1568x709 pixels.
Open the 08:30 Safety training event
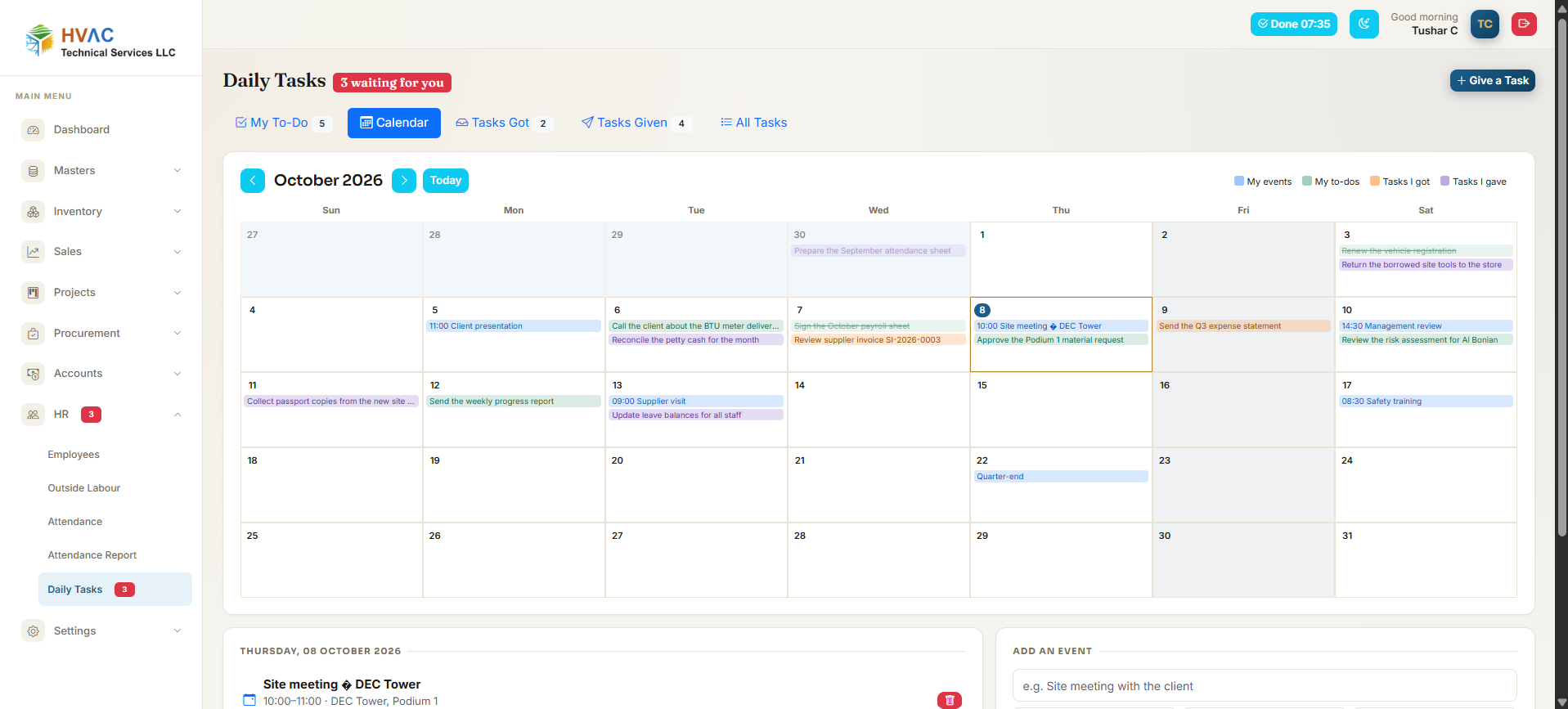pyautogui.click(x=1426, y=402)
